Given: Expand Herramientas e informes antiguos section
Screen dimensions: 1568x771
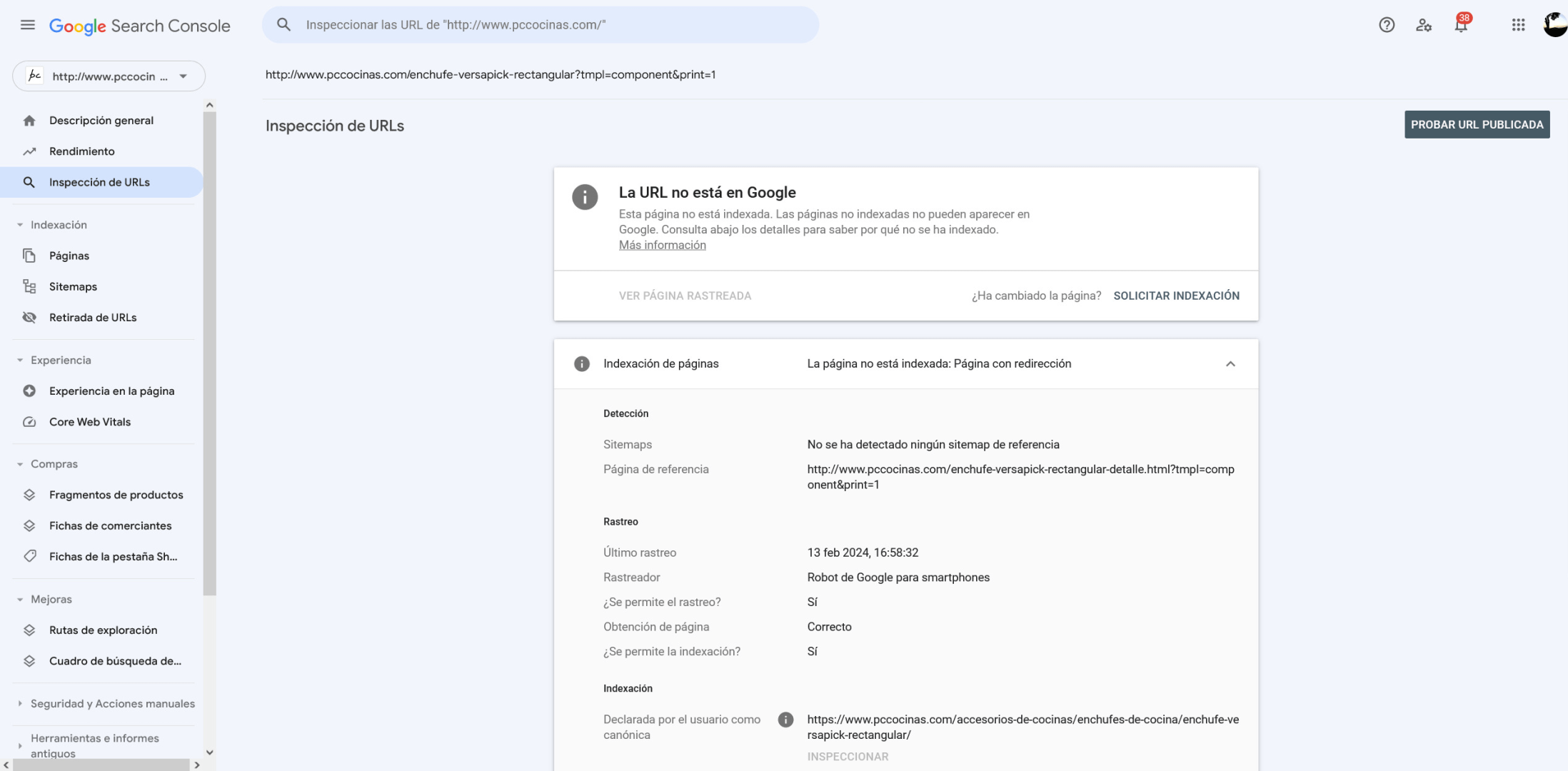Looking at the screenshot, I should coord(20,746).
